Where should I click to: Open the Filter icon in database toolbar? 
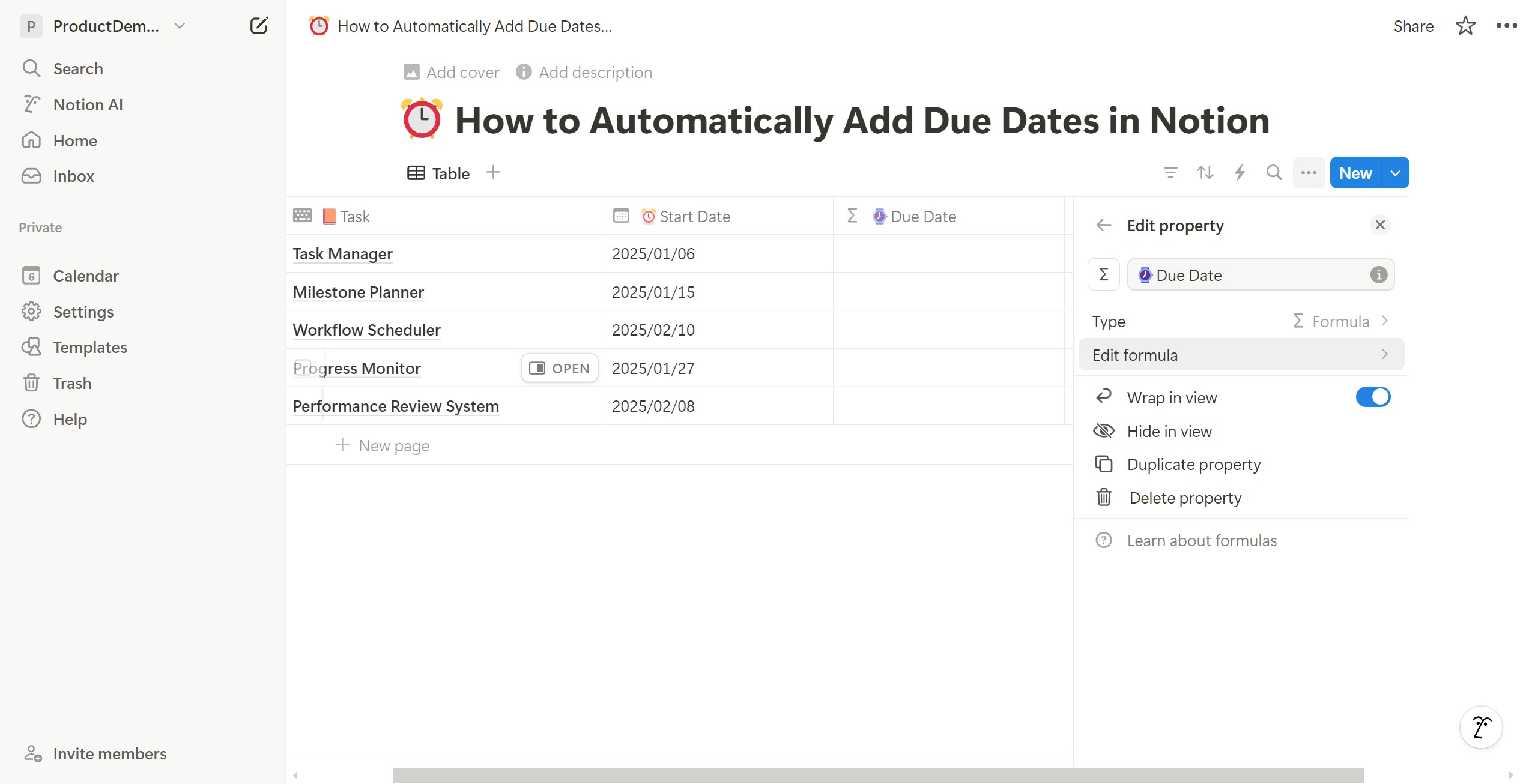click(1170, 173)
